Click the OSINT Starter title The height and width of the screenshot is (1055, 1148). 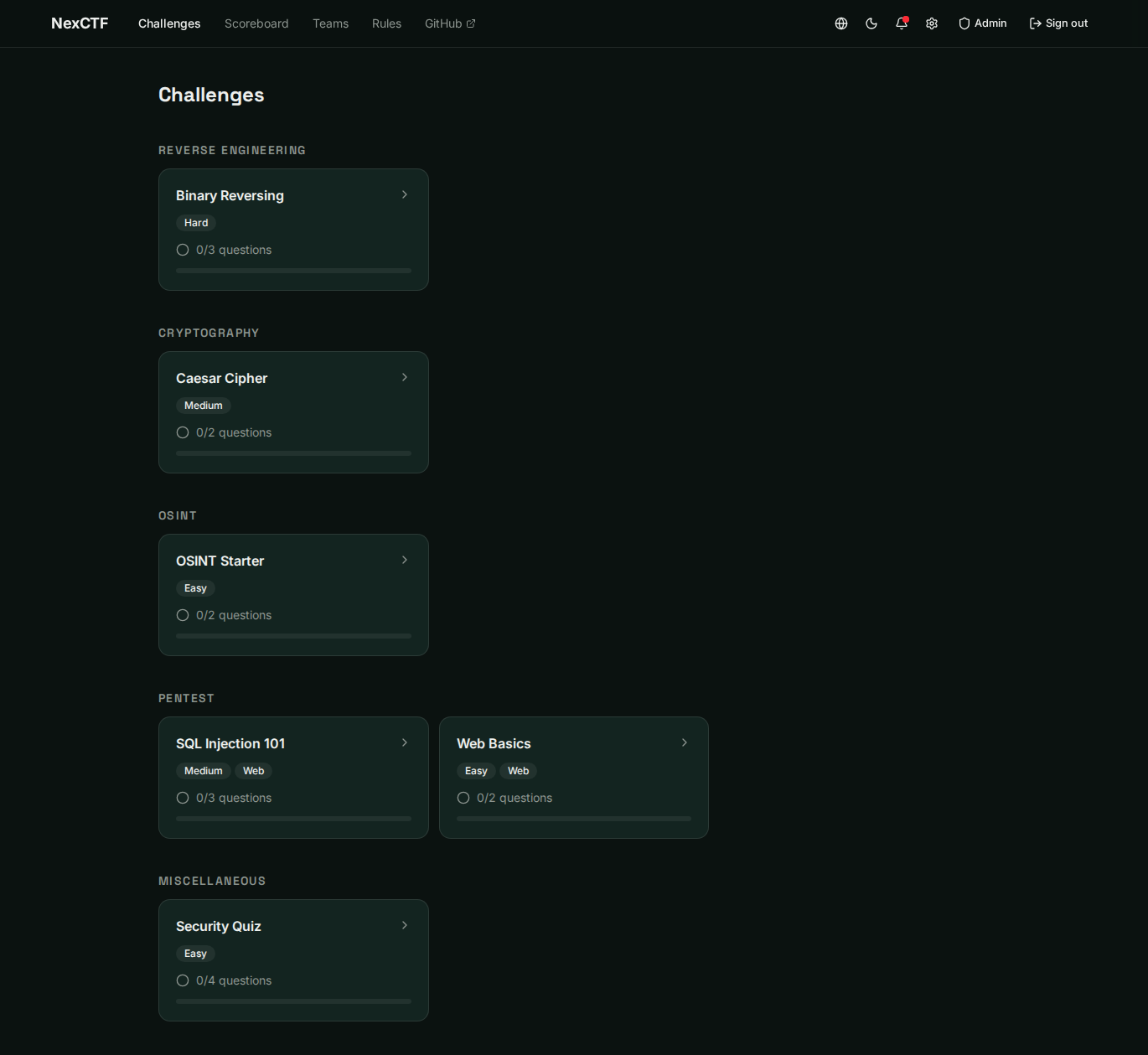click(220, 561)
